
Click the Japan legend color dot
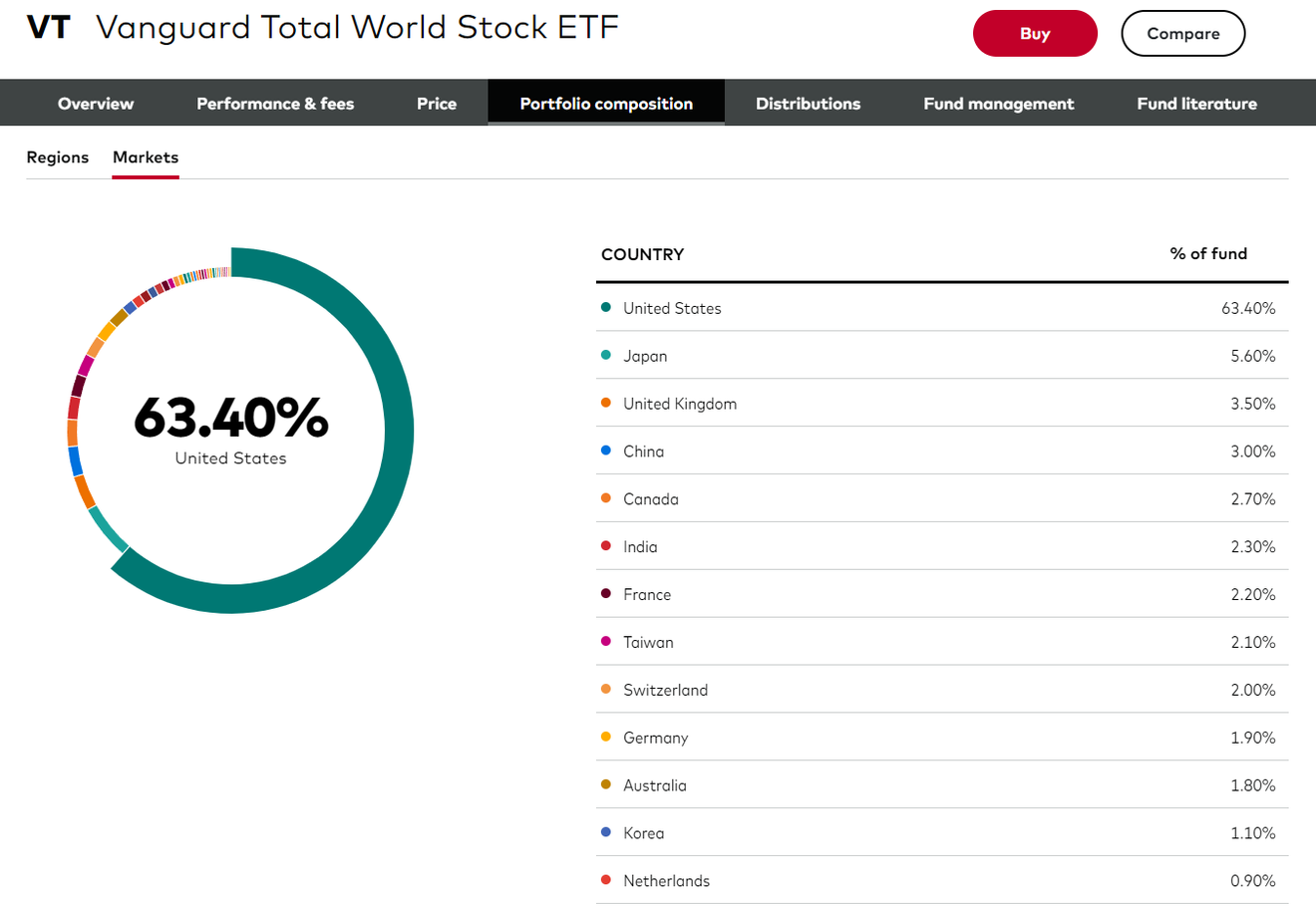[x=606, y=355]
